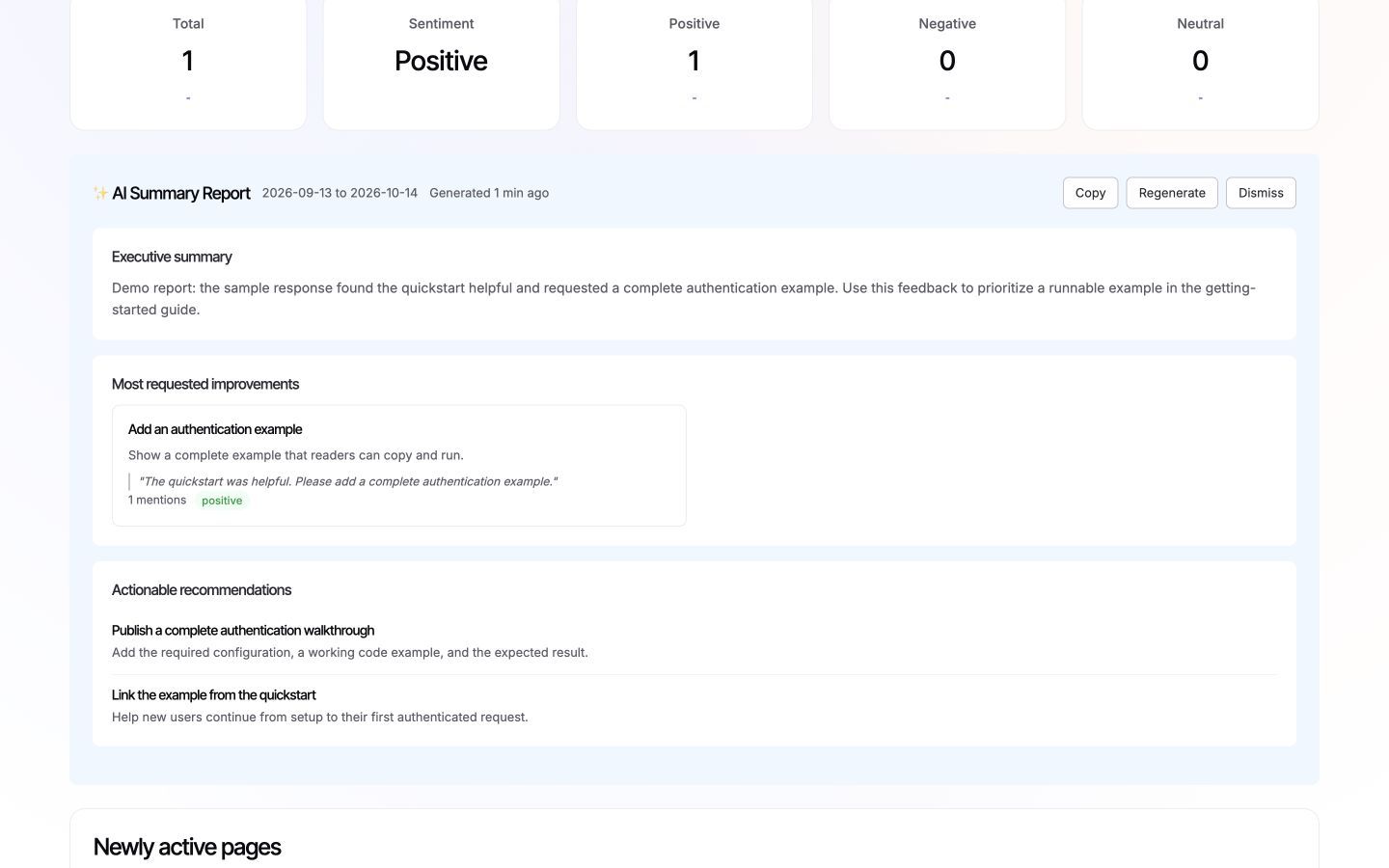Click the quoted feedback about the quickstart

click(x=348, y=481)
